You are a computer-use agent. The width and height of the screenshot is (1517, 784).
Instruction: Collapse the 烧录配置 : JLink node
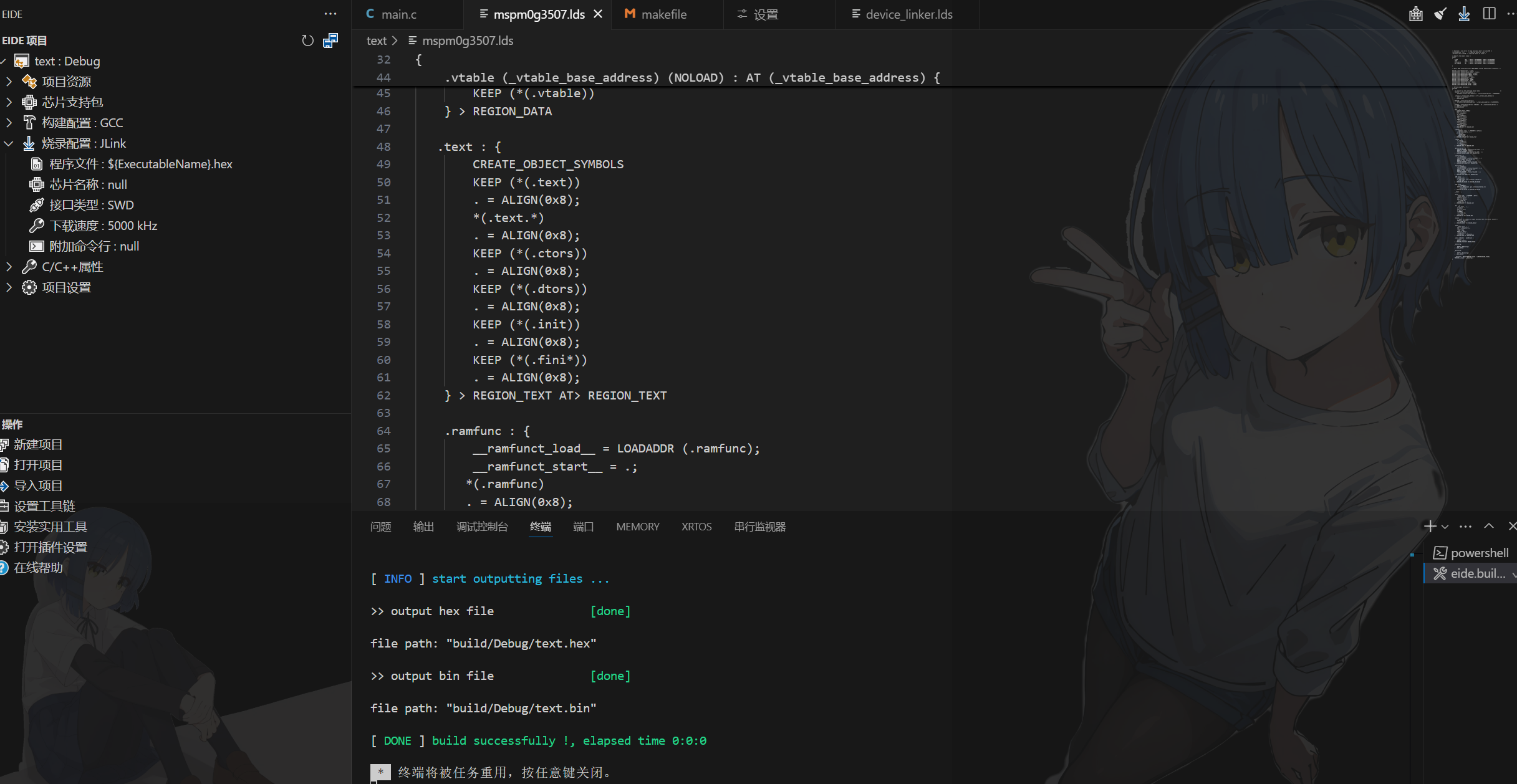pos(9,143)
